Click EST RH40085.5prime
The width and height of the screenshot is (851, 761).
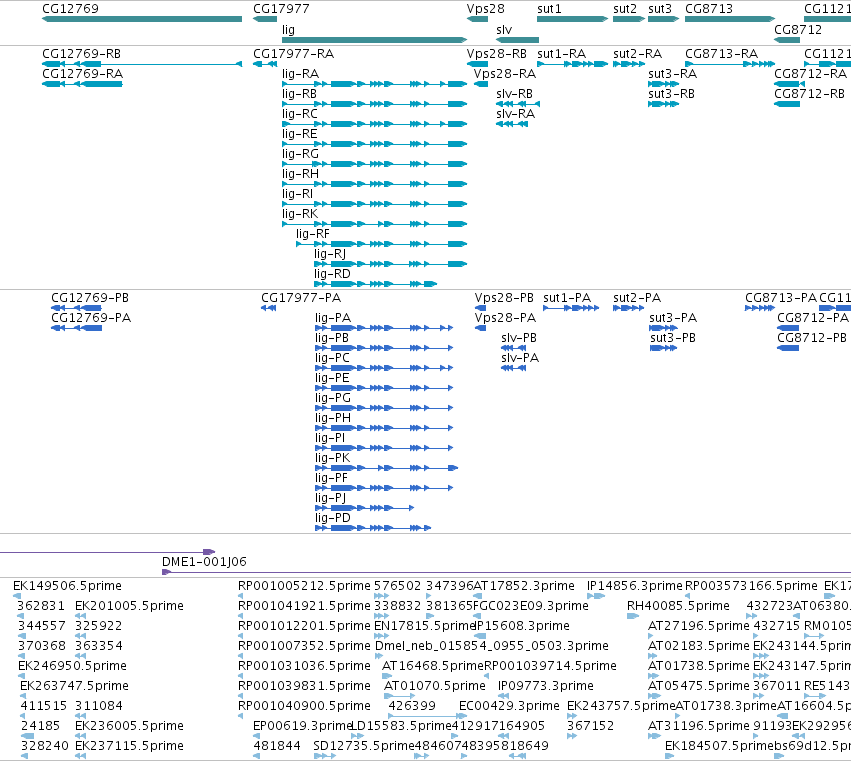(678, 606)
